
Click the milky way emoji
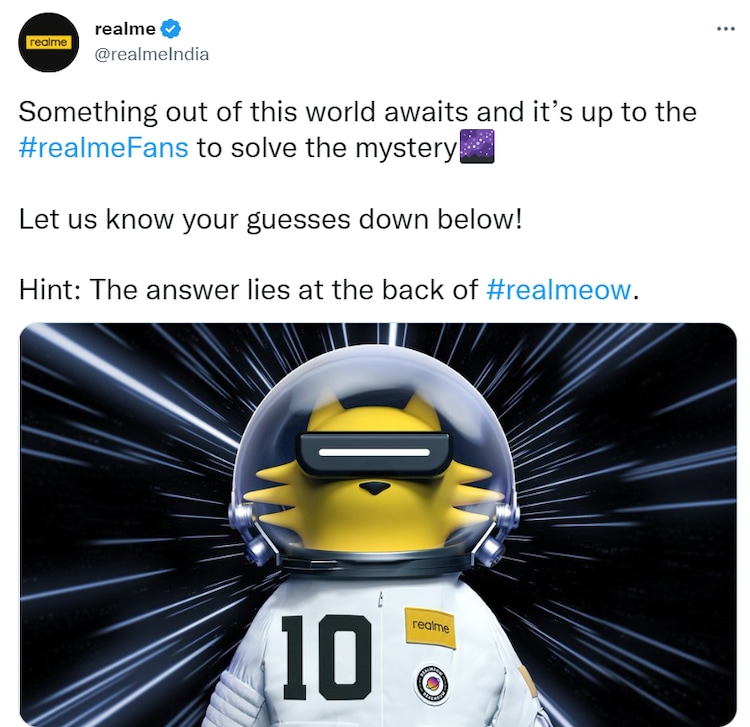476,146
